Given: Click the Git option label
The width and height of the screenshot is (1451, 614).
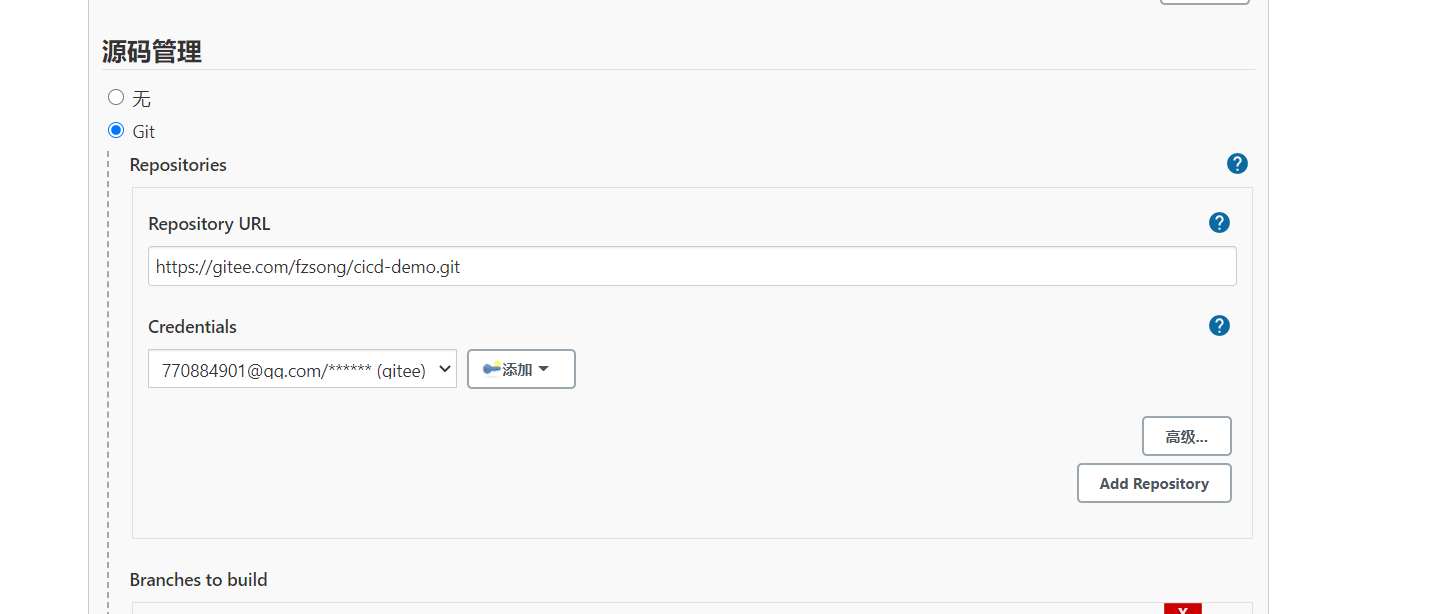Looking at the screenshot, I should (x=143, y=132).
